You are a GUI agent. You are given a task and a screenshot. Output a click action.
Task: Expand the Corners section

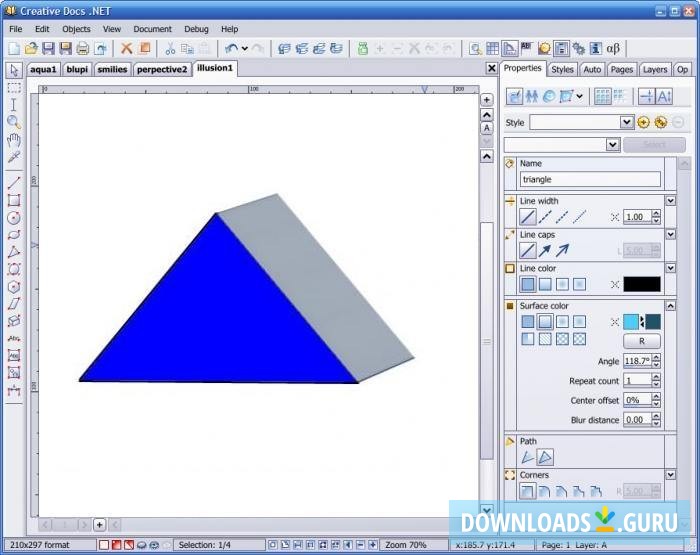click(x=671, y=475)
